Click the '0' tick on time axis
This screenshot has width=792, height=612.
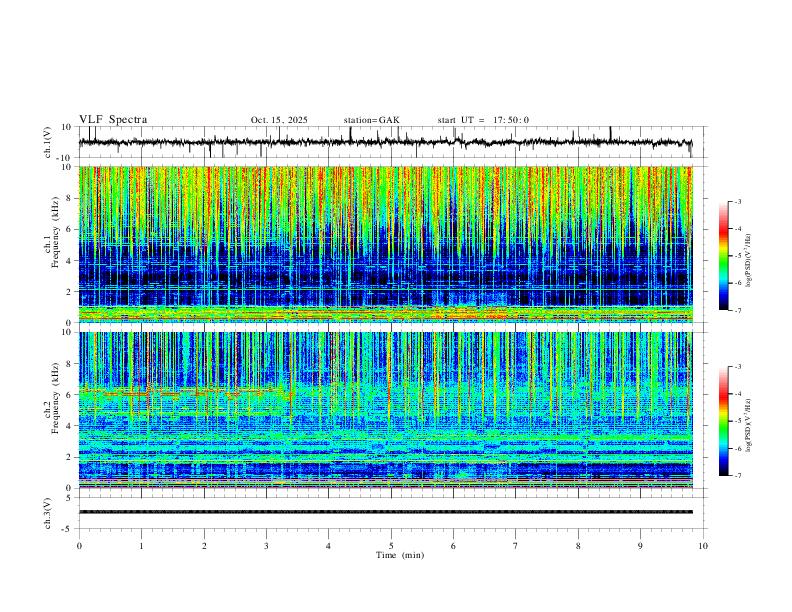[79, 546]
